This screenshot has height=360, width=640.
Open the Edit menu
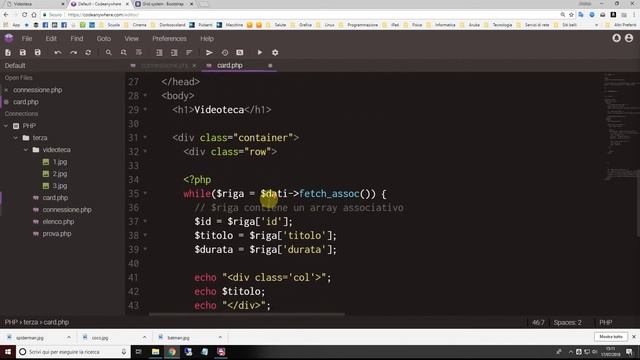(51, 38)
